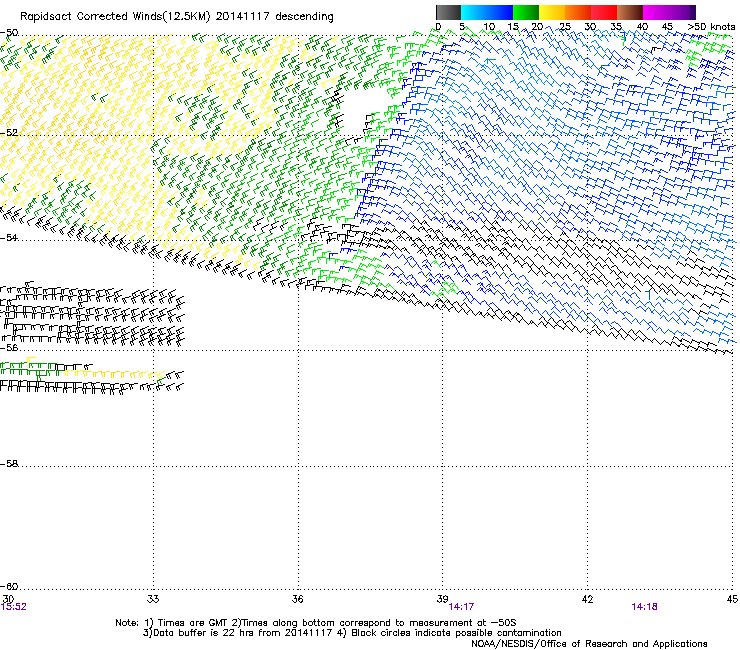
Task: Click the yellow 20-25 knots legend swatch
Action: 552,12
